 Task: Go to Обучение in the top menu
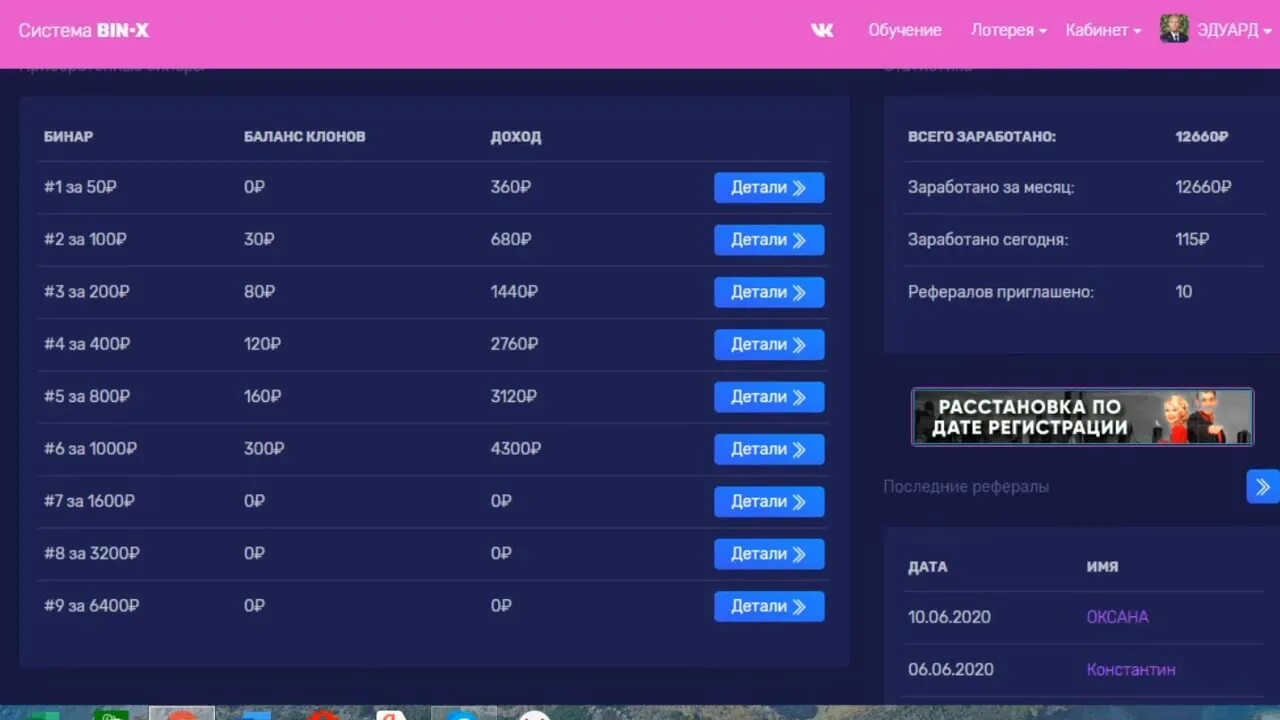tap(905, 30)
